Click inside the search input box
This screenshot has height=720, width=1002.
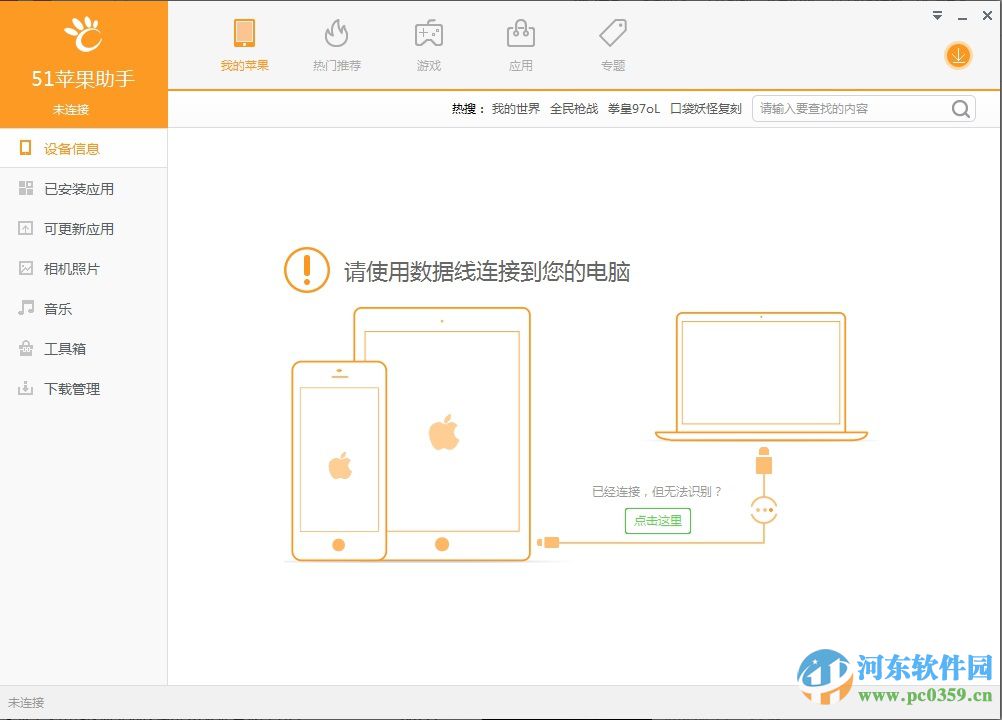coord(845,108)
